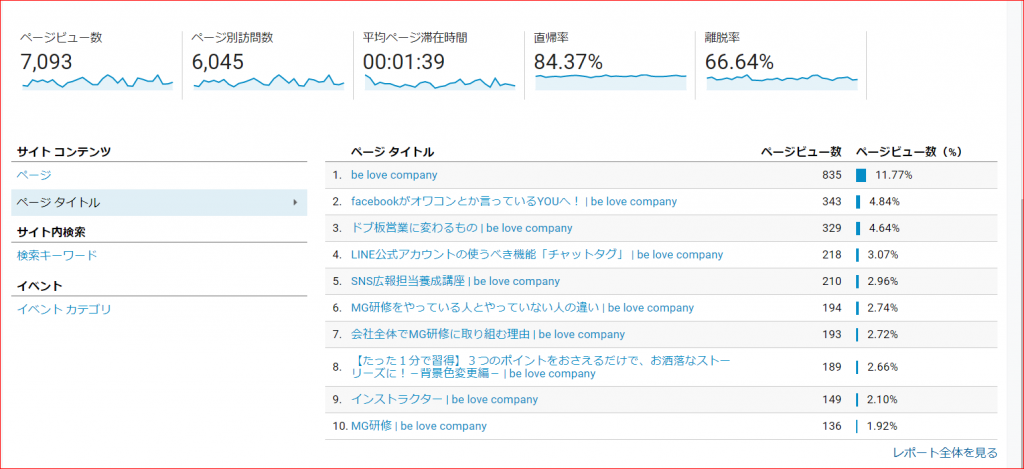The width and height of the screenshot is (1024, 469).
Task: Click the イベント section heading
Action: 40,286
